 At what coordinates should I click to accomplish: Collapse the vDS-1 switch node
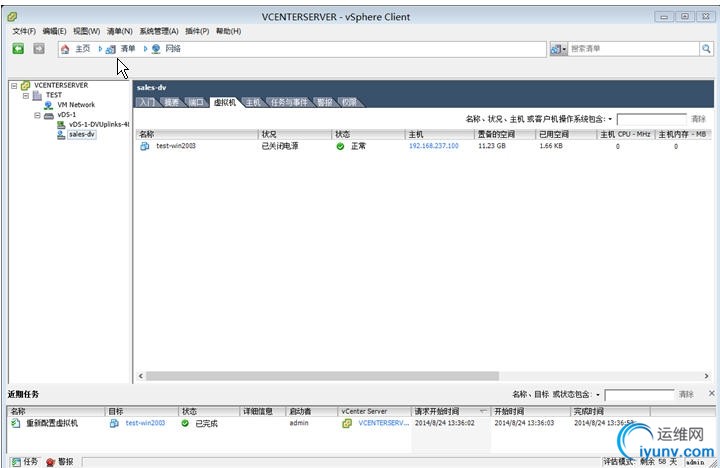coord(37,115)
